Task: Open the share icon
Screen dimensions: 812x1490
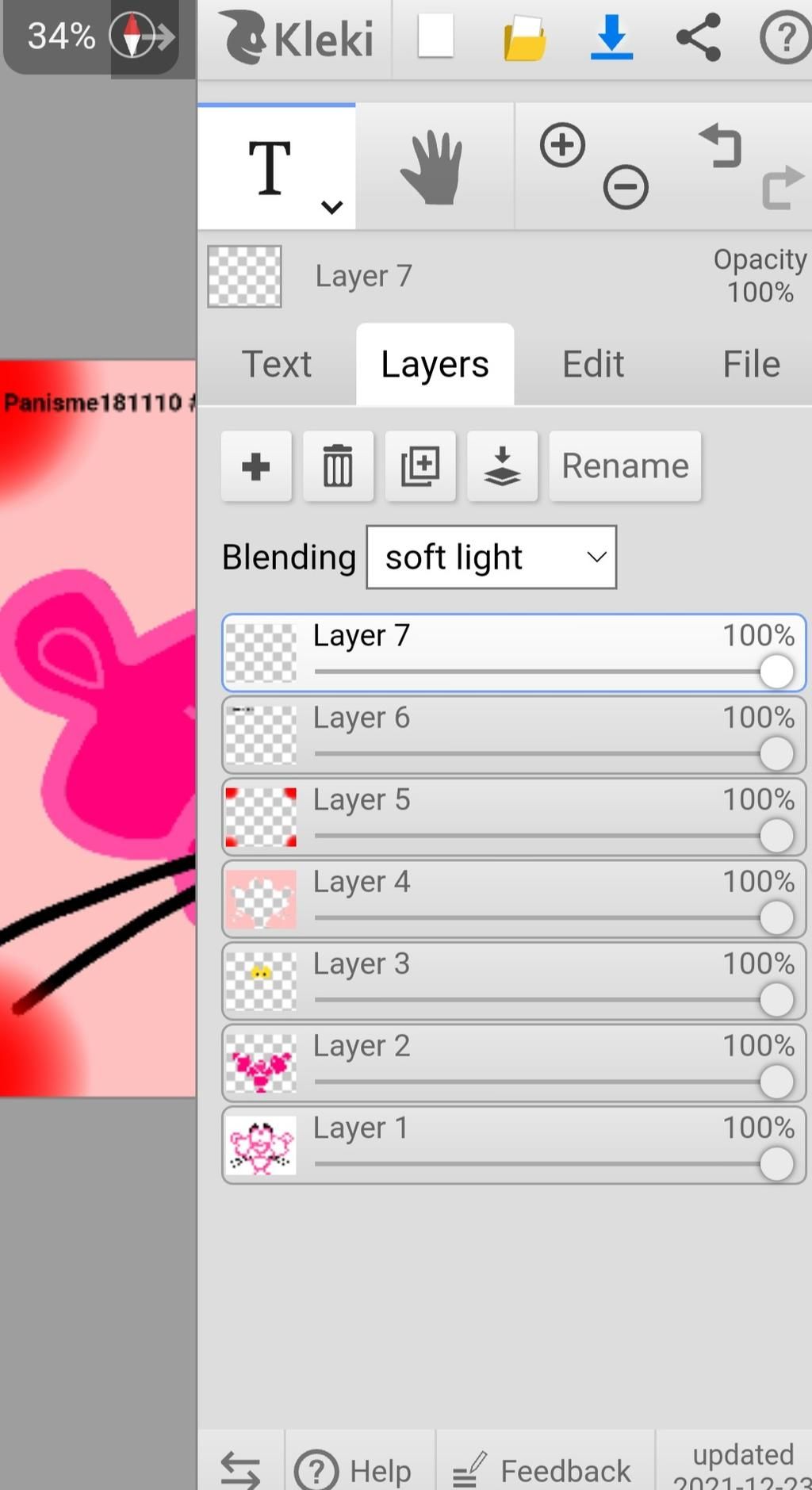Action: click(x=698, y=37)
